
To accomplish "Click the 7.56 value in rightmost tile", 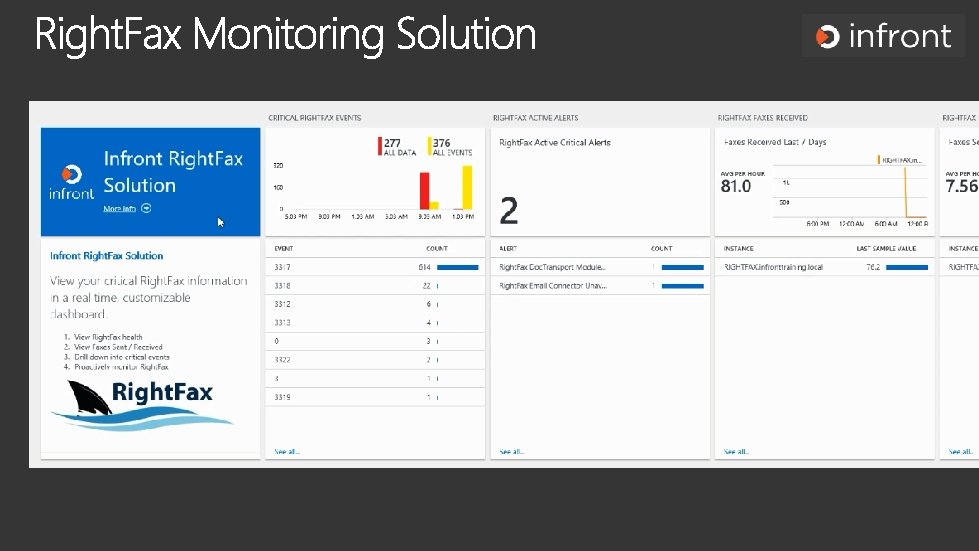I will (962, 186).
